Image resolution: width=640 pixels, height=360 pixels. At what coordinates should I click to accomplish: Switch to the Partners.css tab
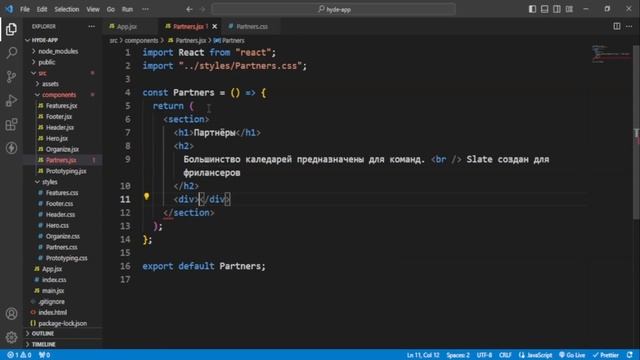click(x=252, y=27)
